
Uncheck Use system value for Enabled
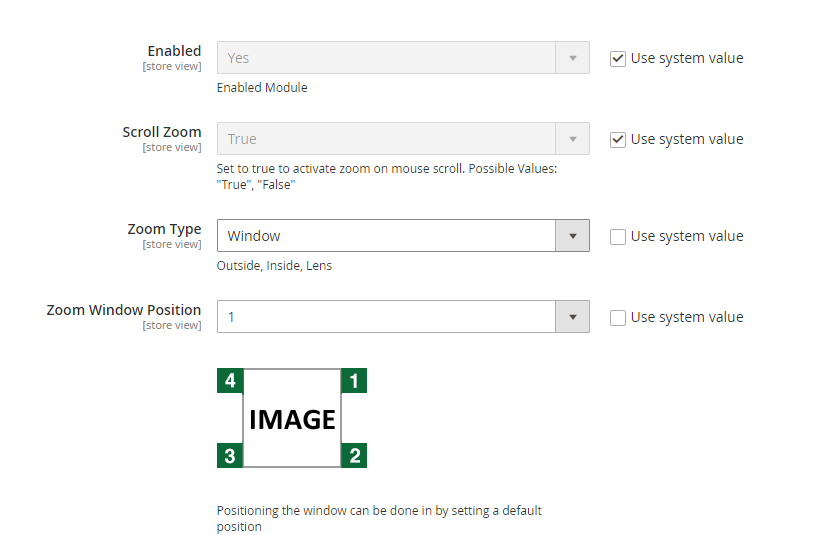pyautogui.click(x=618, y=58)
